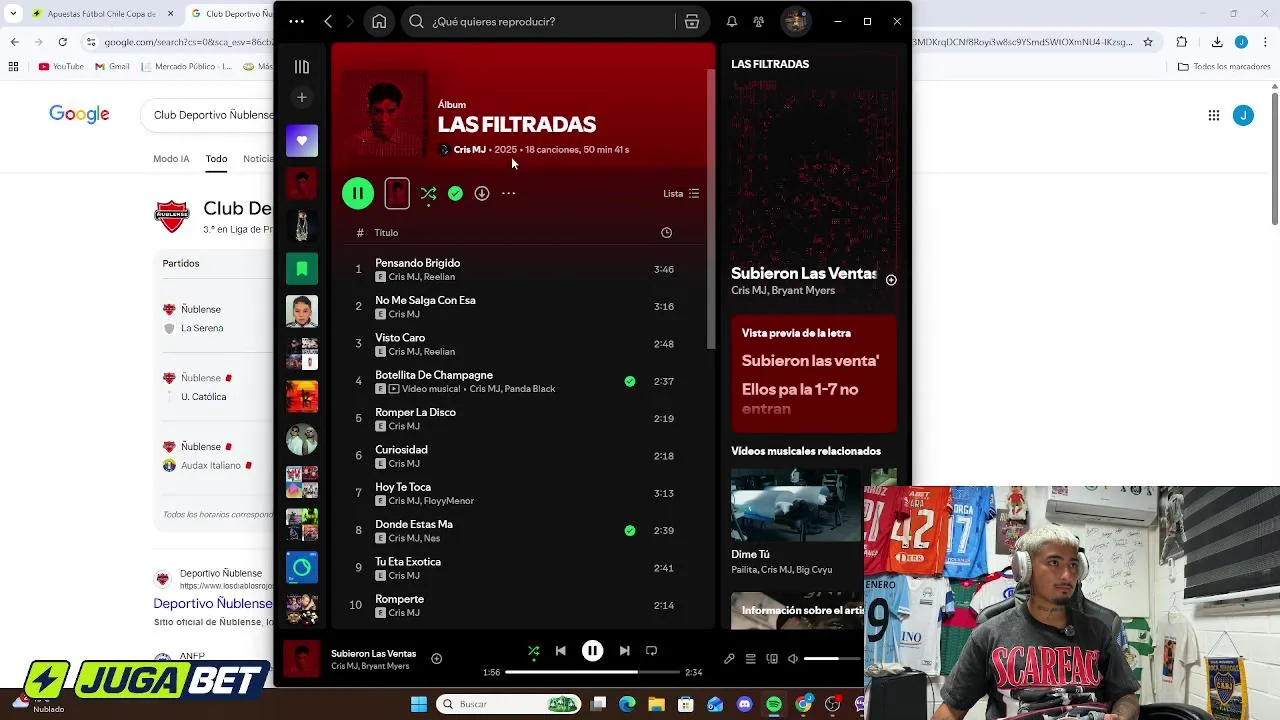Open more options for LAS FILTRADAS album
This screenshot has height=720, width=1280.
click(x=509, y=193)
